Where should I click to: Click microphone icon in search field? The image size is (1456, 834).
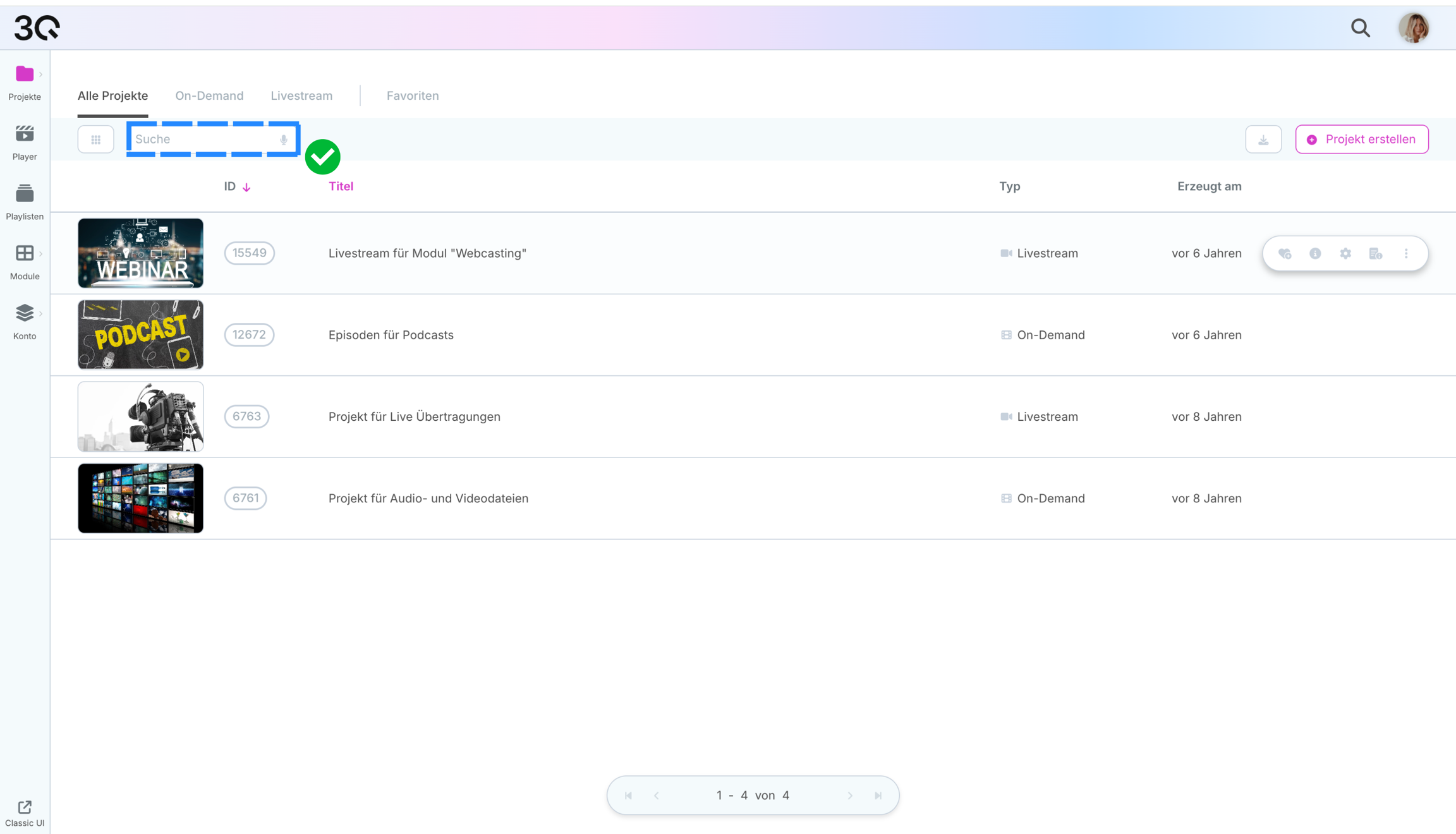click(x=284, y=140)
